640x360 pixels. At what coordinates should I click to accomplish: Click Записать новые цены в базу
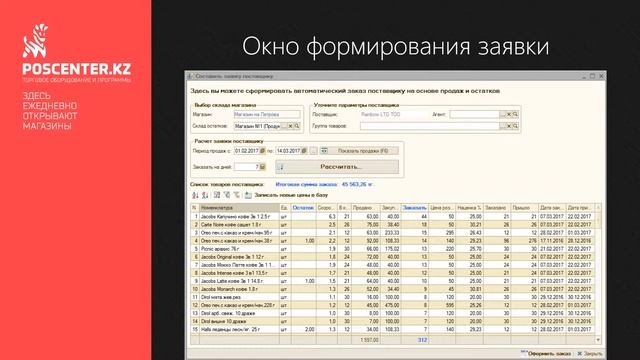click(287, 196)
